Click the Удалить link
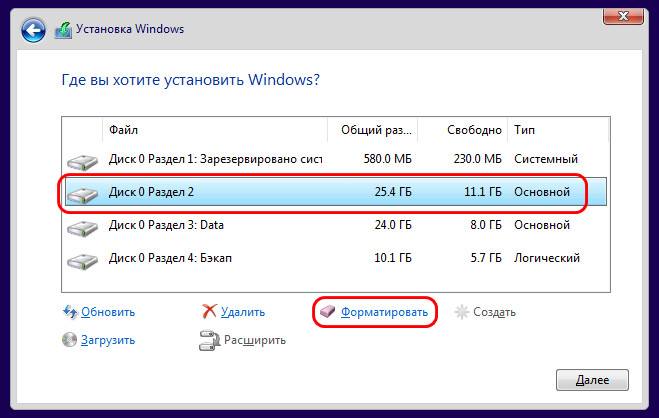This screenshot has height=418, width=659. click(x=243, y=312)
